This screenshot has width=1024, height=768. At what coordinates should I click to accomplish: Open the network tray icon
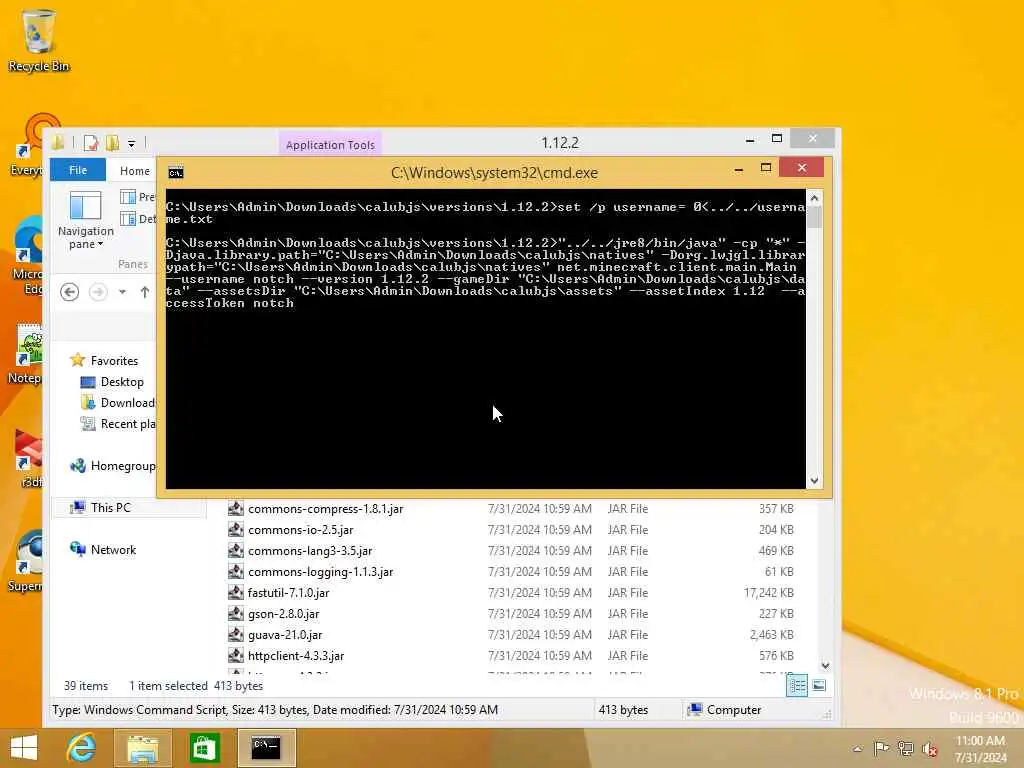[x=906, y=748]
